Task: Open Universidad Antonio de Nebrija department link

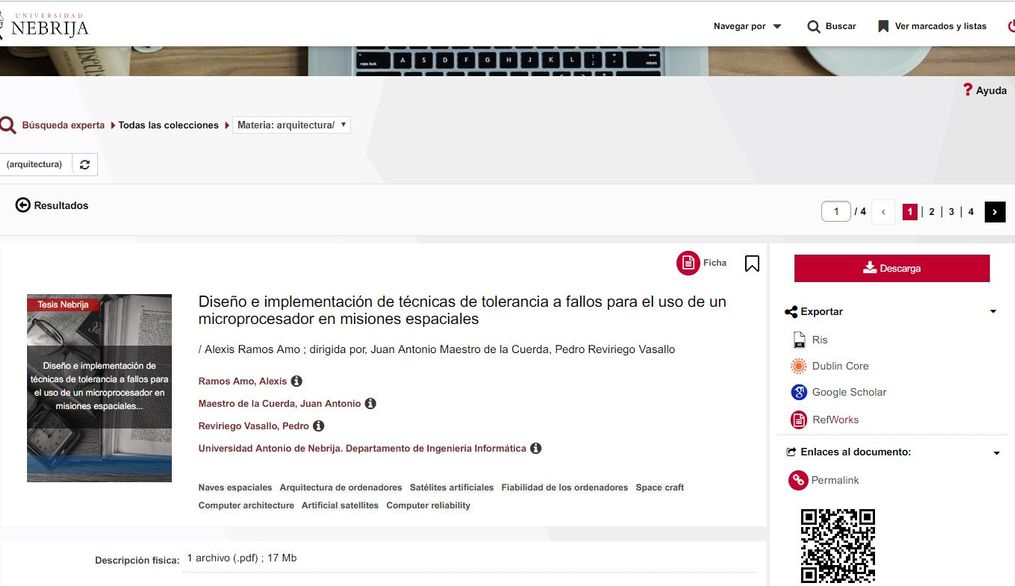Action: (362, 448)
